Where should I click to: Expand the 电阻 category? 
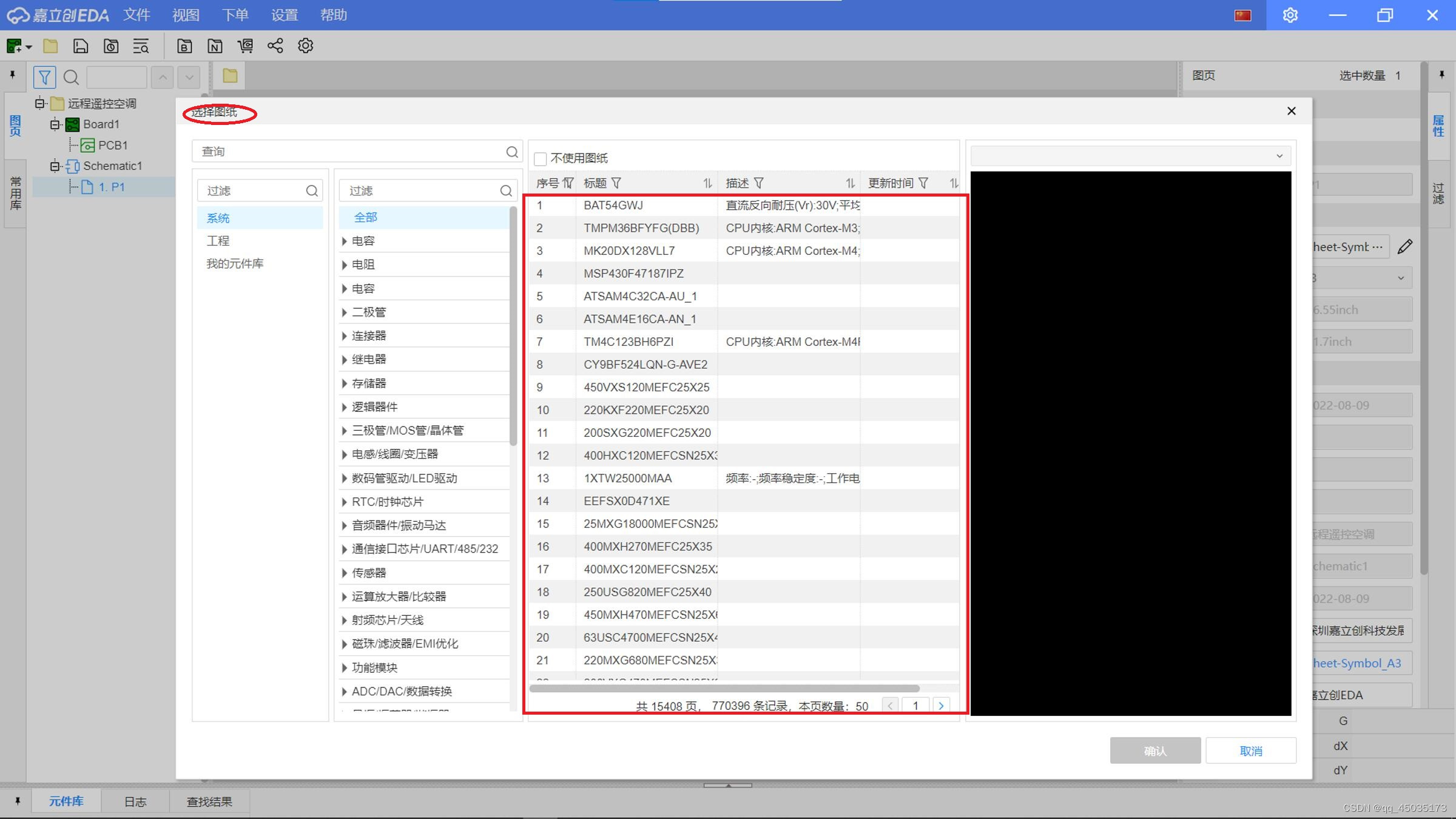click(x=344, y=265)
